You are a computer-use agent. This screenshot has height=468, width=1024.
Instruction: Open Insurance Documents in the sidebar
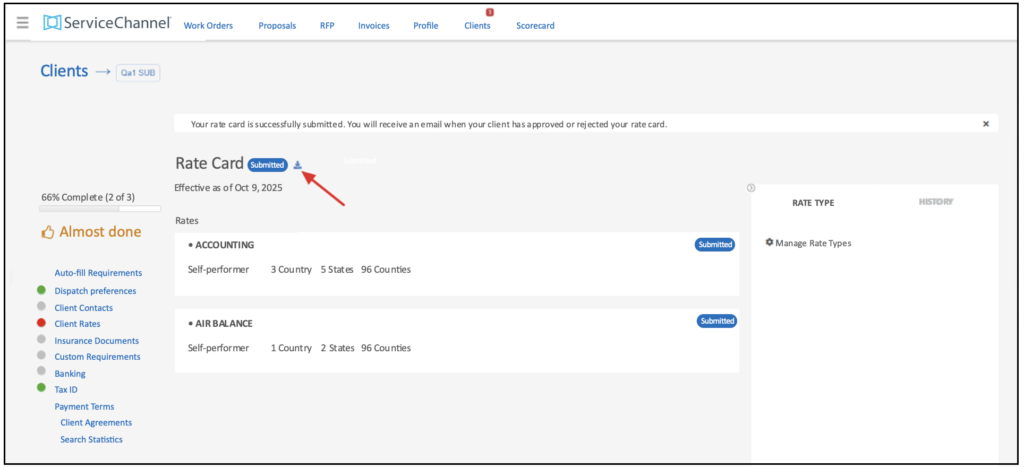tap(96, 340)
